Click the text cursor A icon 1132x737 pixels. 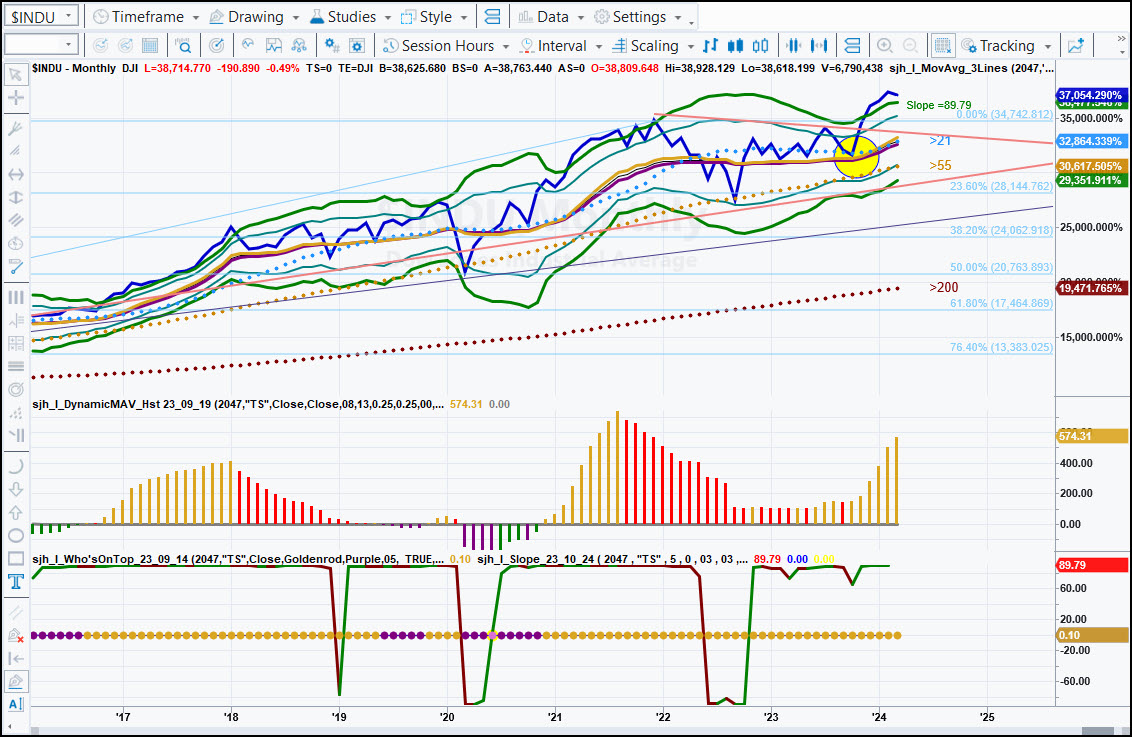tap(15, 704)
